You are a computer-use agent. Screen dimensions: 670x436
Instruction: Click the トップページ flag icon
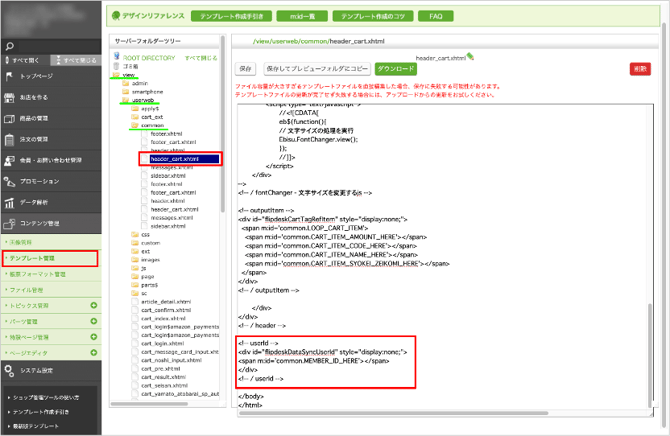coord(10,76)
